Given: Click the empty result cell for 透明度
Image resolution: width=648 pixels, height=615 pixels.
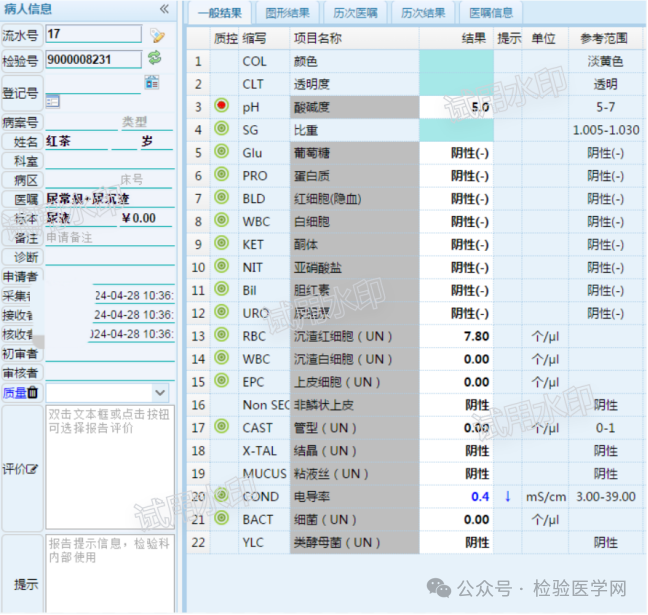Looking at the screenshot, I should click(x=457, y=84).
